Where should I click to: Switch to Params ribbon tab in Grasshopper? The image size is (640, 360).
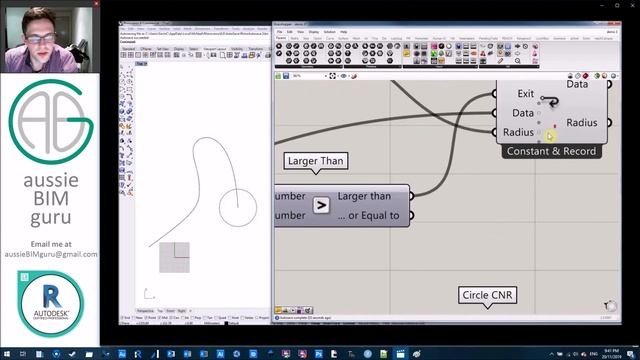click(281, 38)
